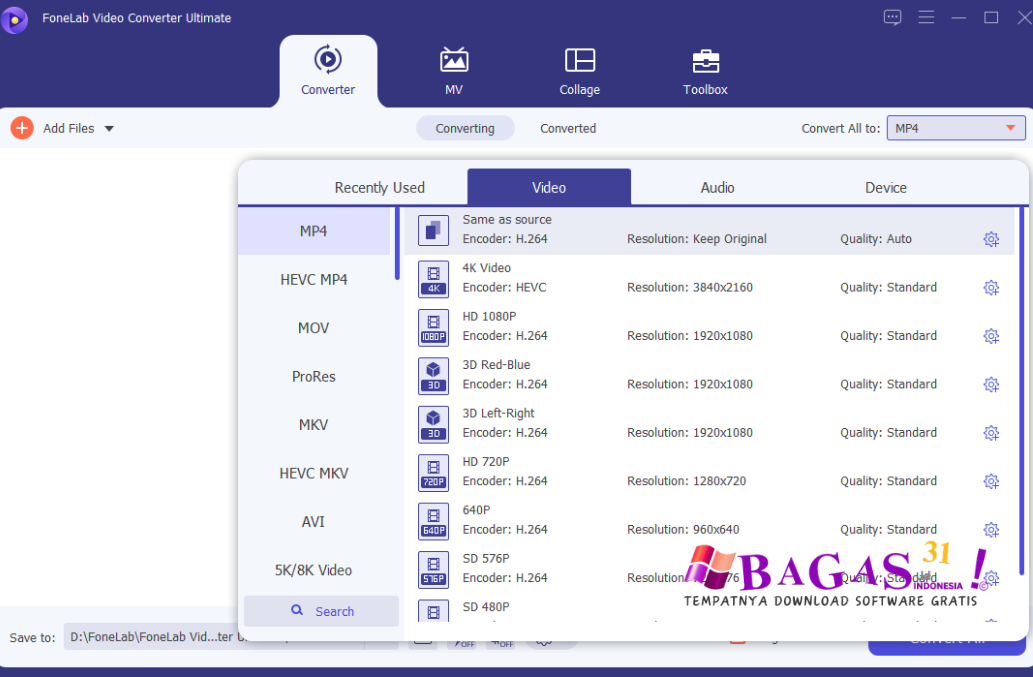Click the 4K Video preset icon

(433, 279)
